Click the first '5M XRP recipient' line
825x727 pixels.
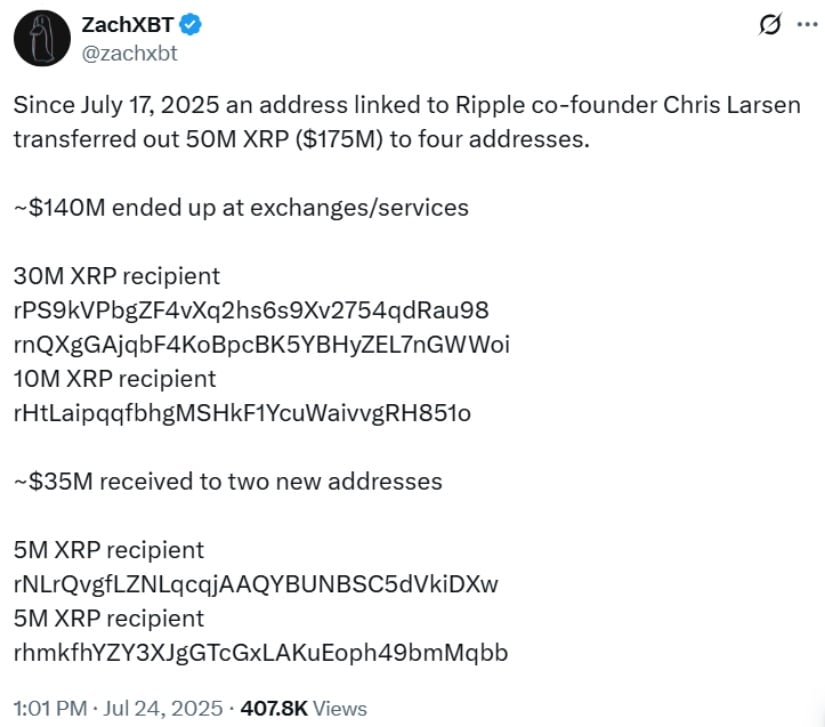[x=108, y=550]
